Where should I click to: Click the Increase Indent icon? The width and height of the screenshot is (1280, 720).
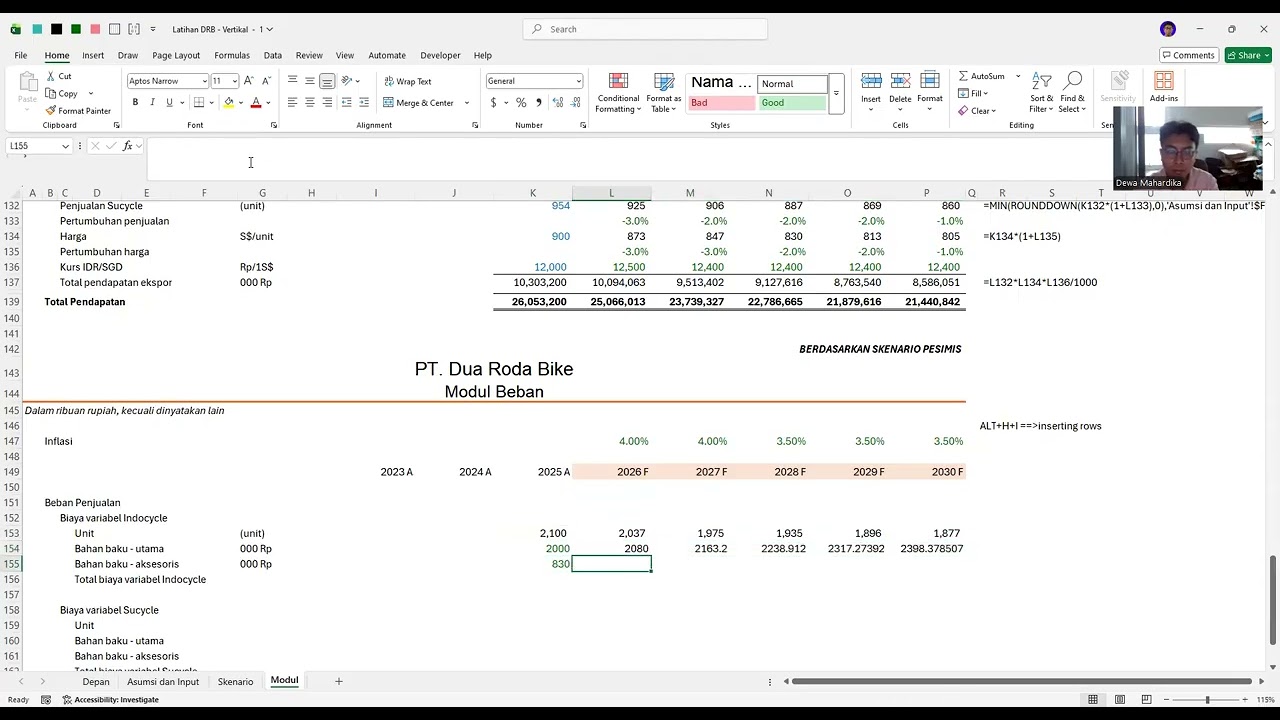(x=363, y=102)
